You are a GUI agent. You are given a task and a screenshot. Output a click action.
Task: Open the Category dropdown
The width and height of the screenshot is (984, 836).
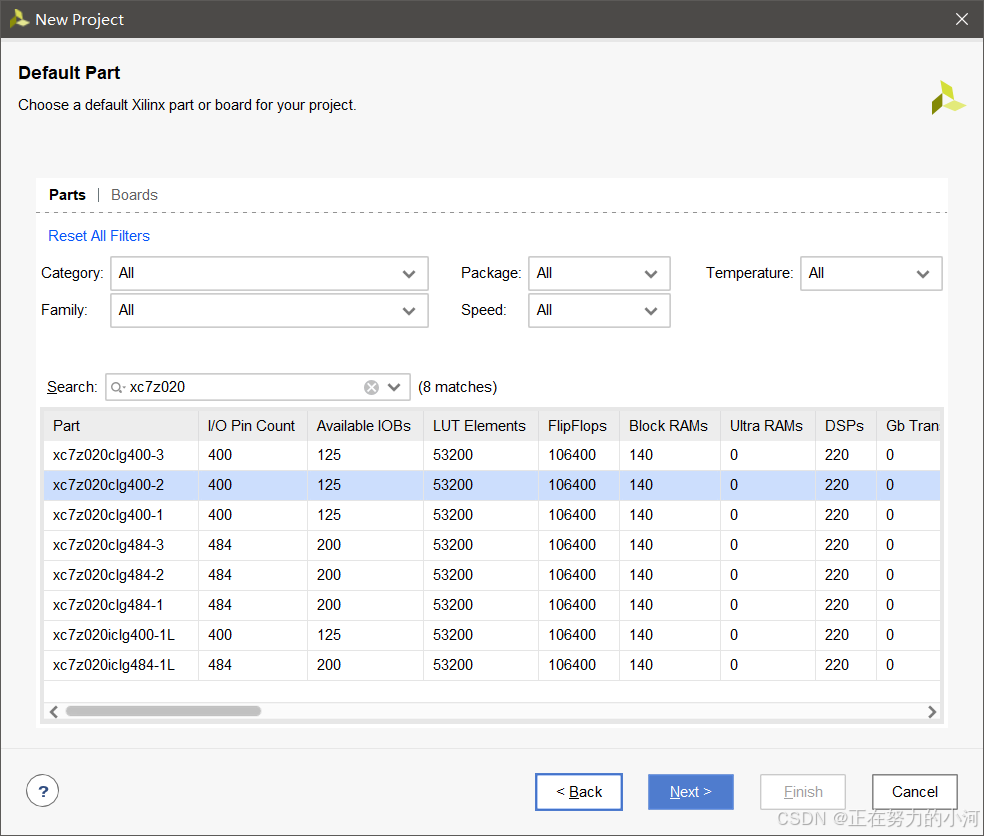click(269, 274)
